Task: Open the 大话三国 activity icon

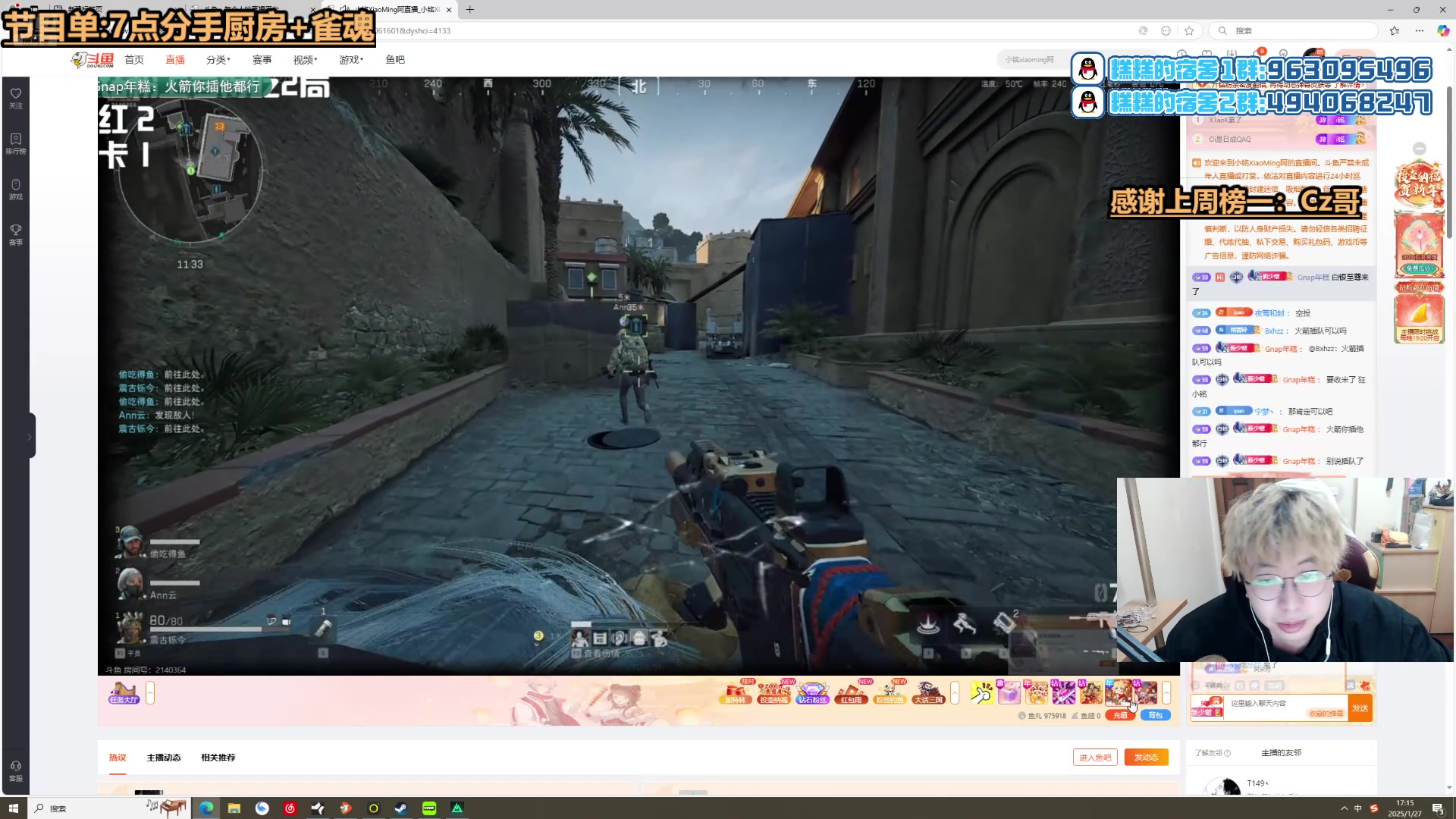Action: pyautogui.click(x=928, y=692)
